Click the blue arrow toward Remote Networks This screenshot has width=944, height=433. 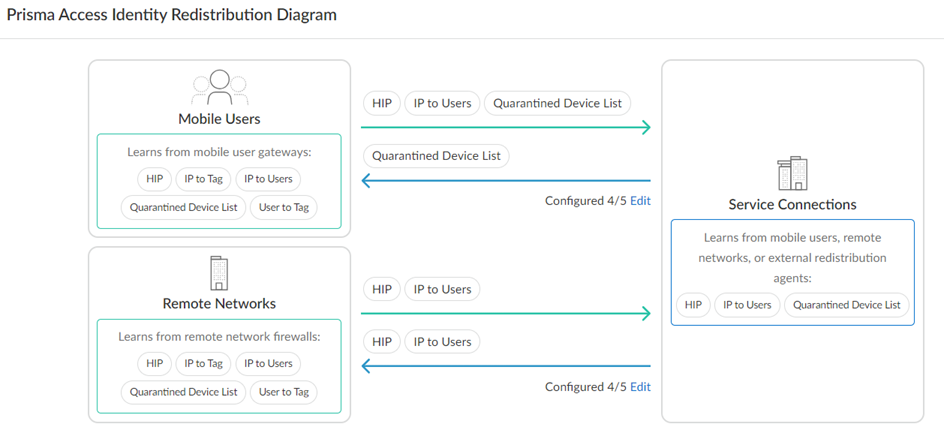point(505,367)
